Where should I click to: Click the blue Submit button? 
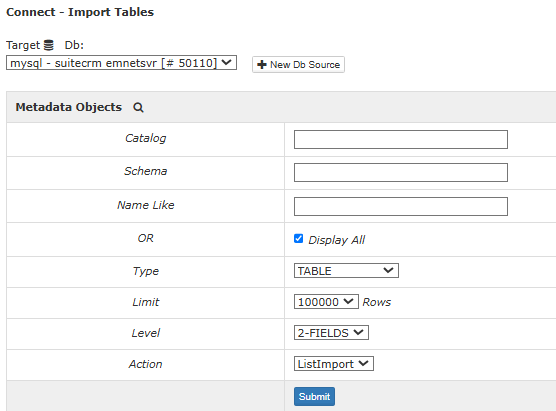coord(314,396)
